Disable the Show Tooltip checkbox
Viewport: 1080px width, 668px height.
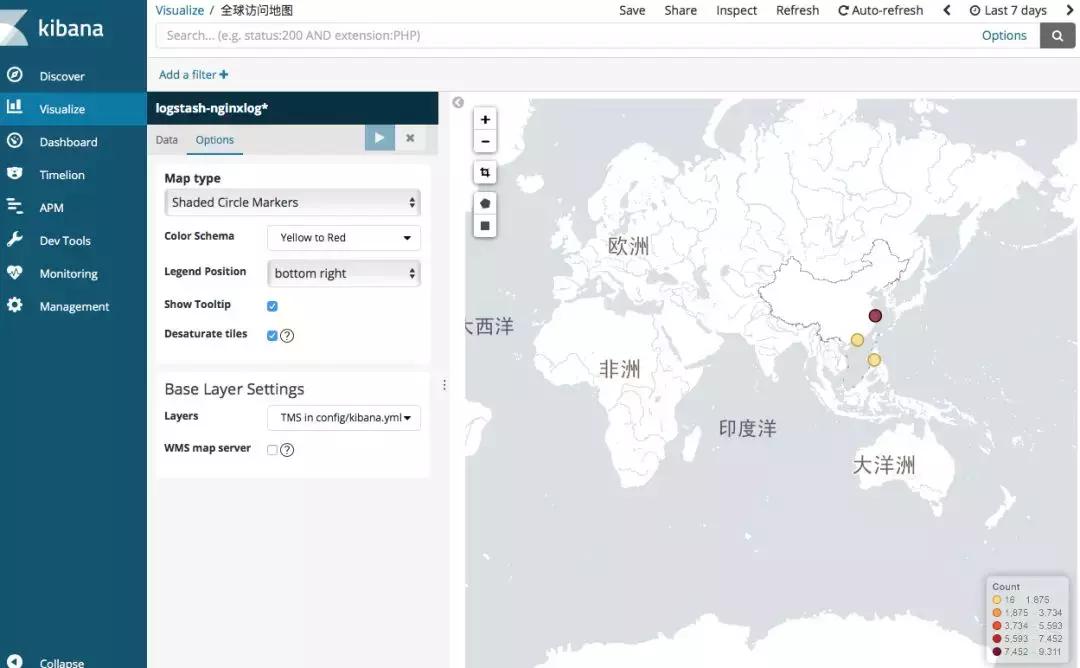point(272,305)
